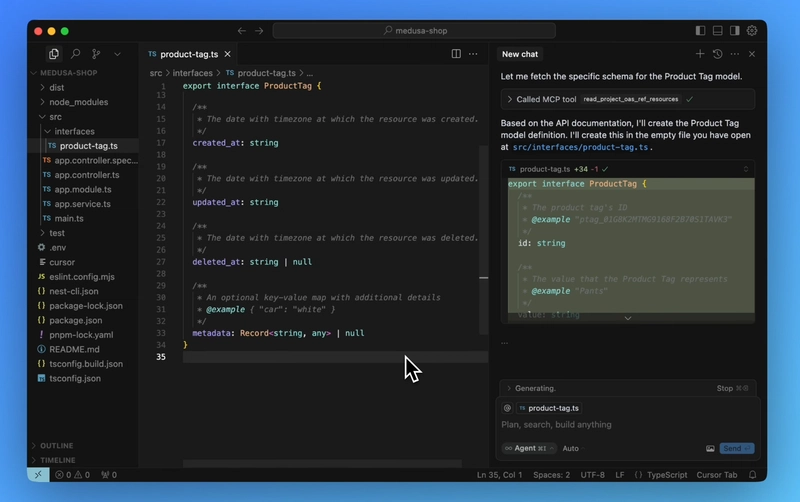Change UTF-8 file encoding

pyautogui.click(x=592, y=475)
